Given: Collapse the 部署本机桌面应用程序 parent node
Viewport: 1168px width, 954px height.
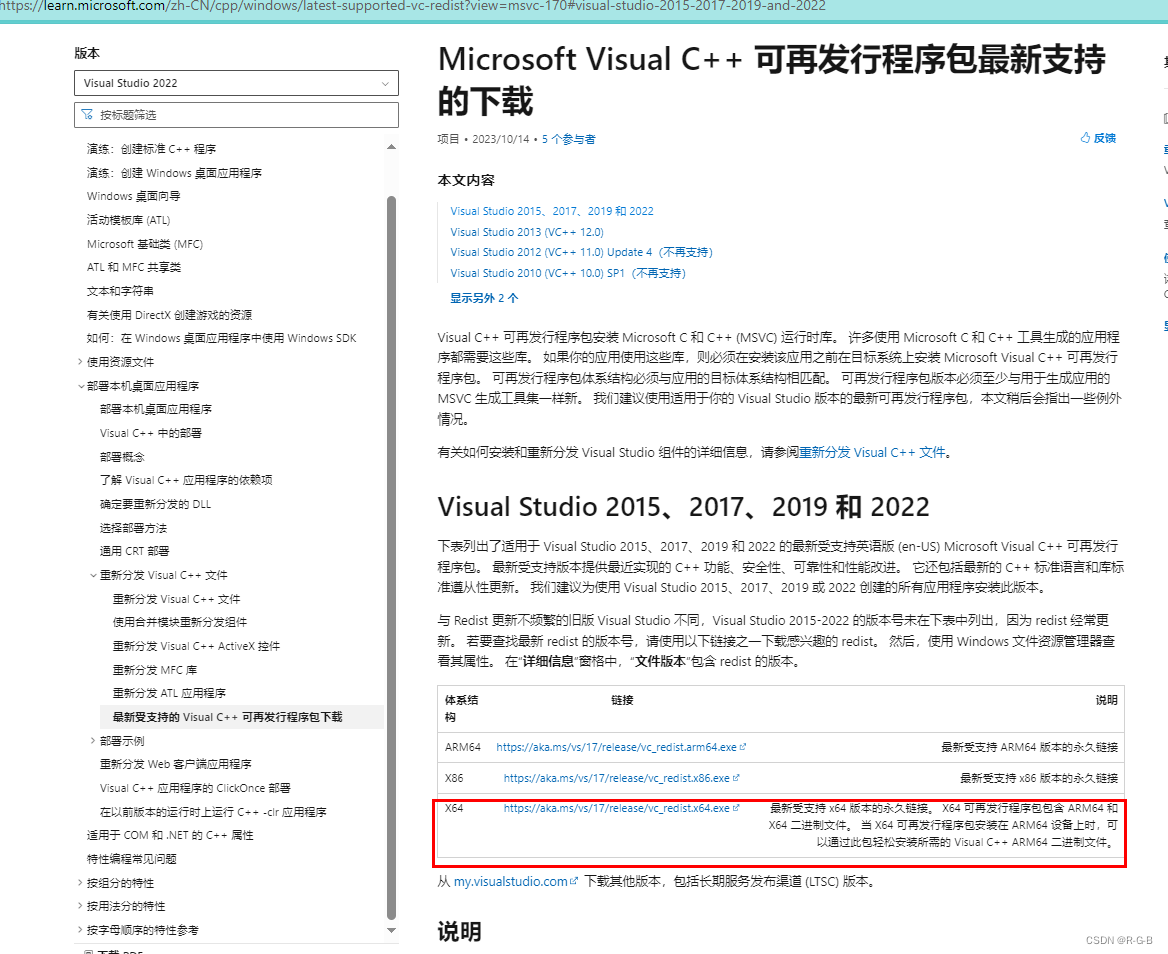Looking at the screenshot, I should click(x=80, y=386).
